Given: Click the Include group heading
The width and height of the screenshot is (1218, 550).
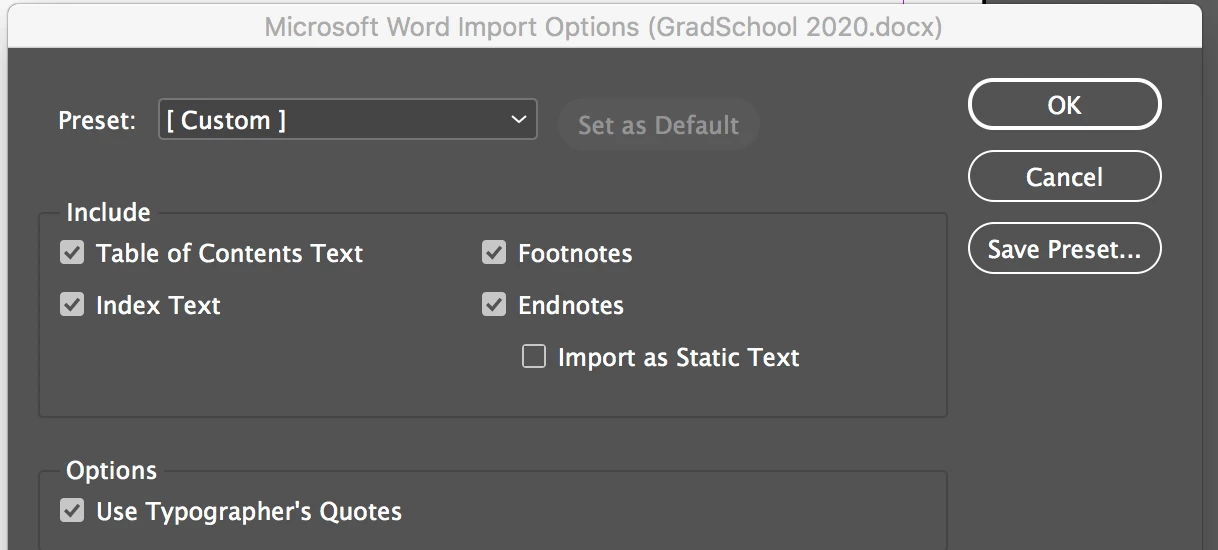Looking at the screenshot, I should [x=108, y=212].
